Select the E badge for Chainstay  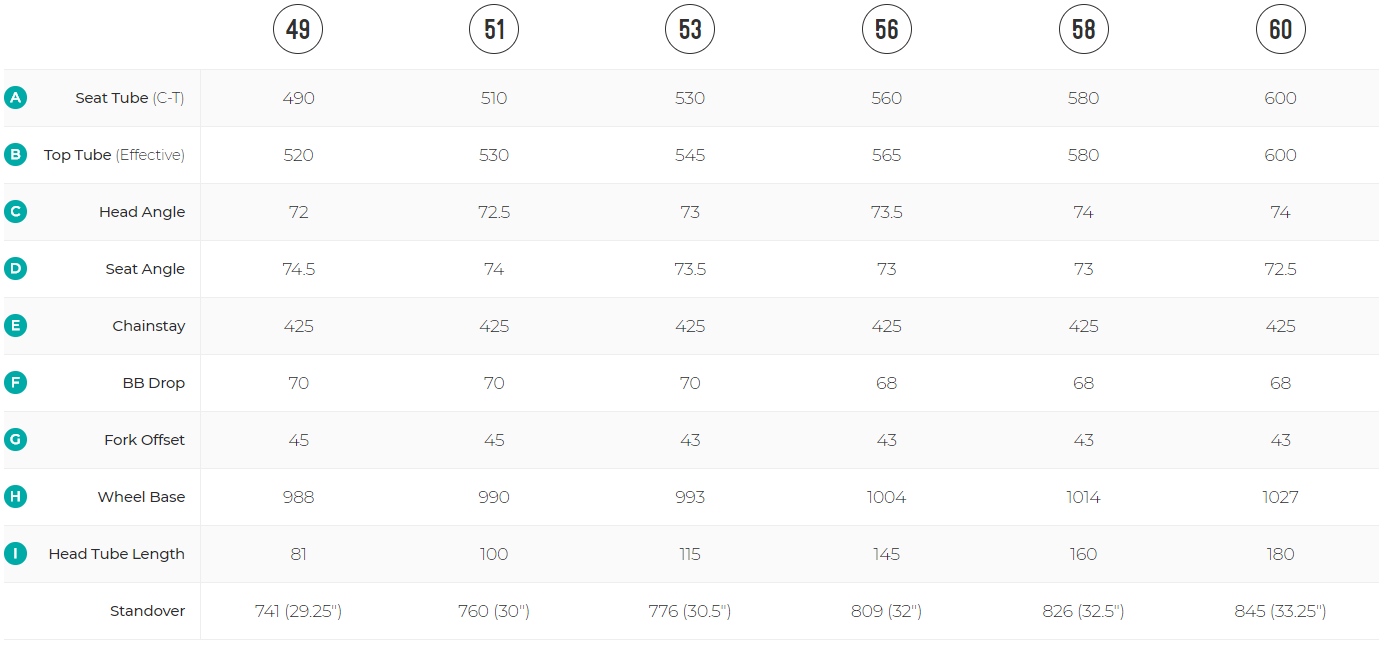15,326
